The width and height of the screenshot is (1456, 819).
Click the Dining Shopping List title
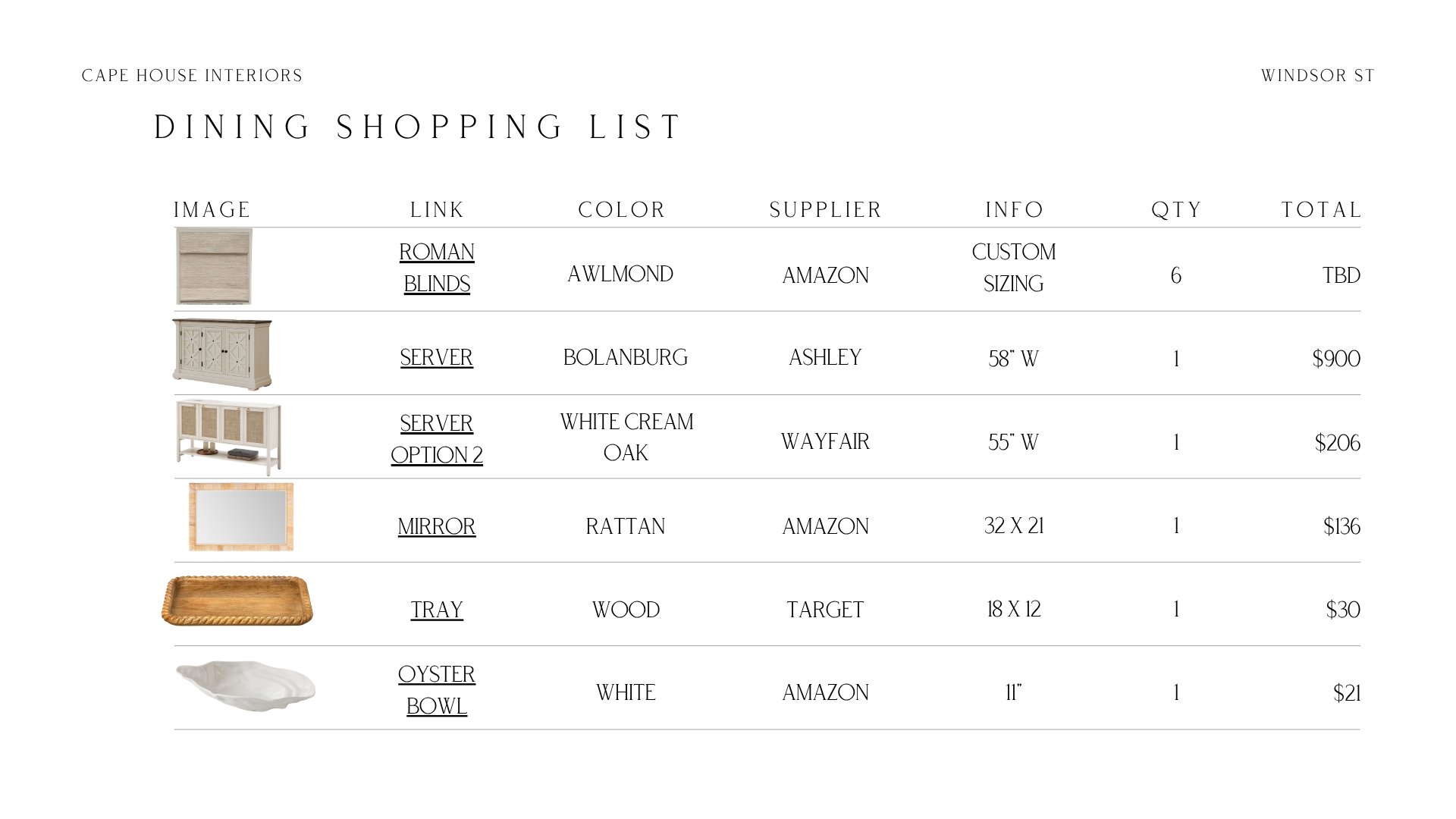pyautogui.click(x=419, y=127)
